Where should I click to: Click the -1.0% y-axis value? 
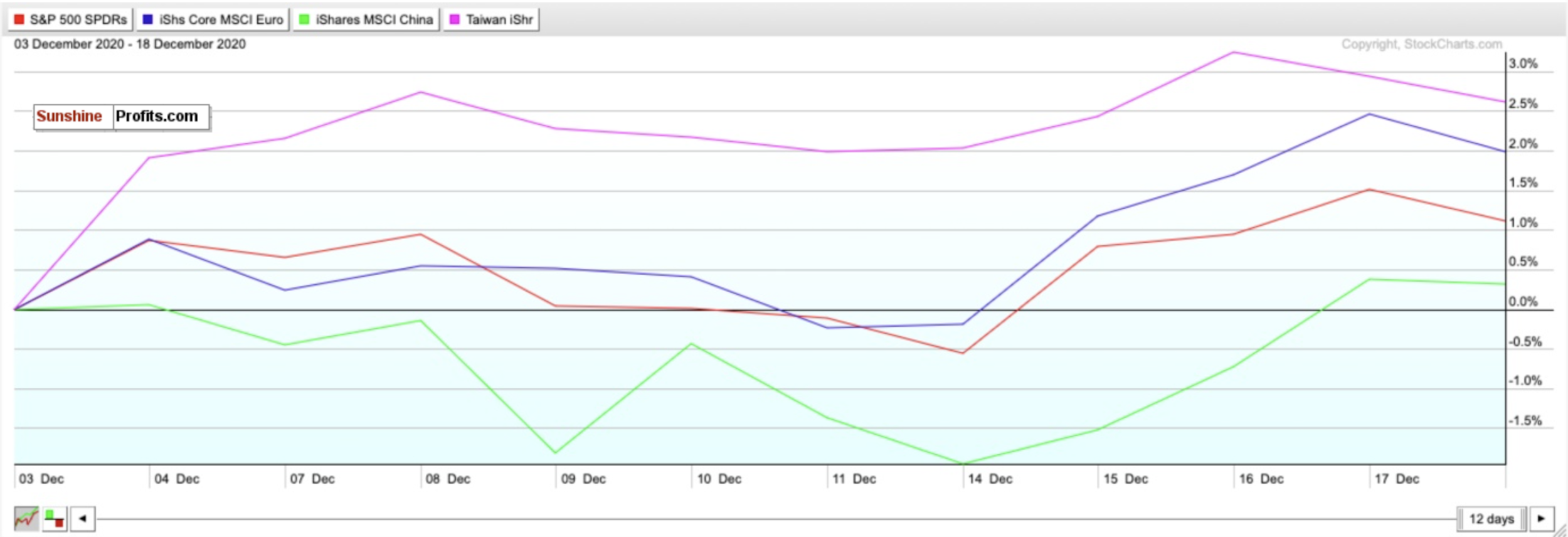1525,381
